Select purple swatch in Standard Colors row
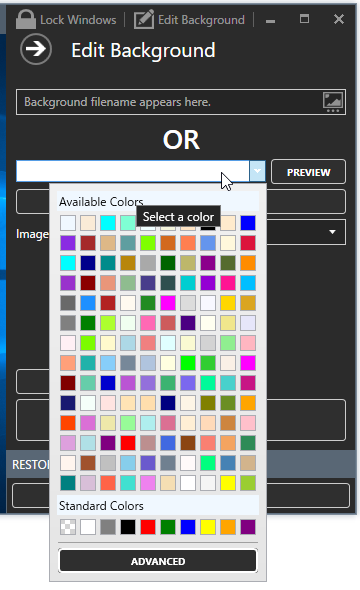The image size is (360, 590). click(x=248, y=527)
